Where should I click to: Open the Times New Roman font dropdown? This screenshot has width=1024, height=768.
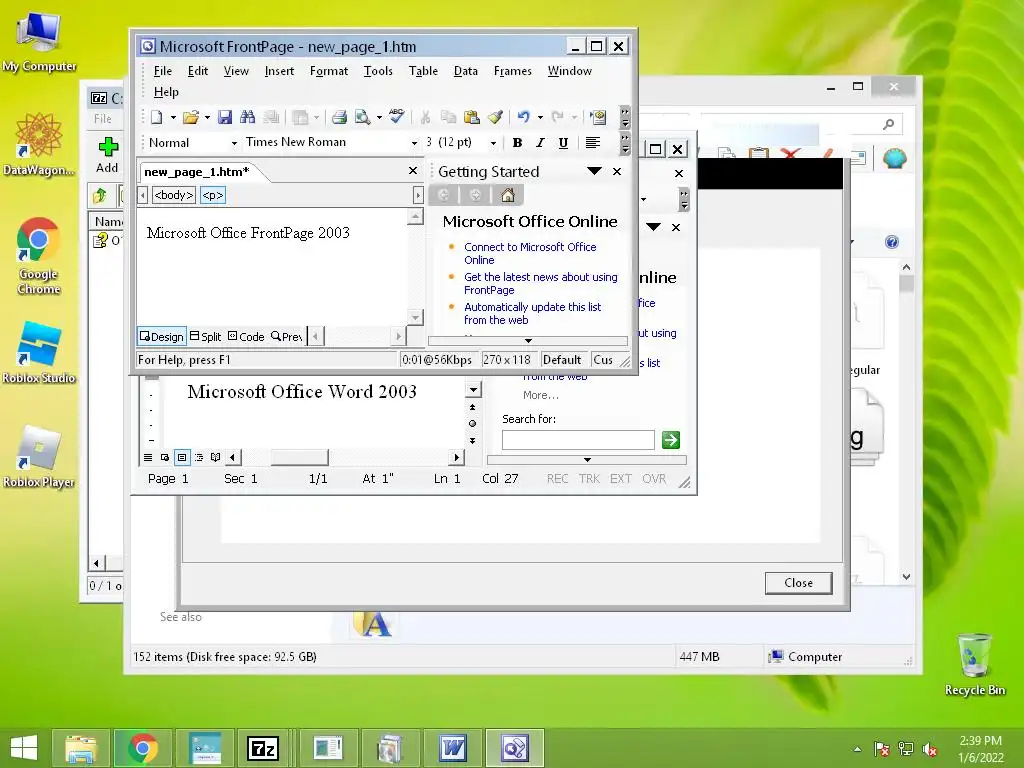pos(414,143)
